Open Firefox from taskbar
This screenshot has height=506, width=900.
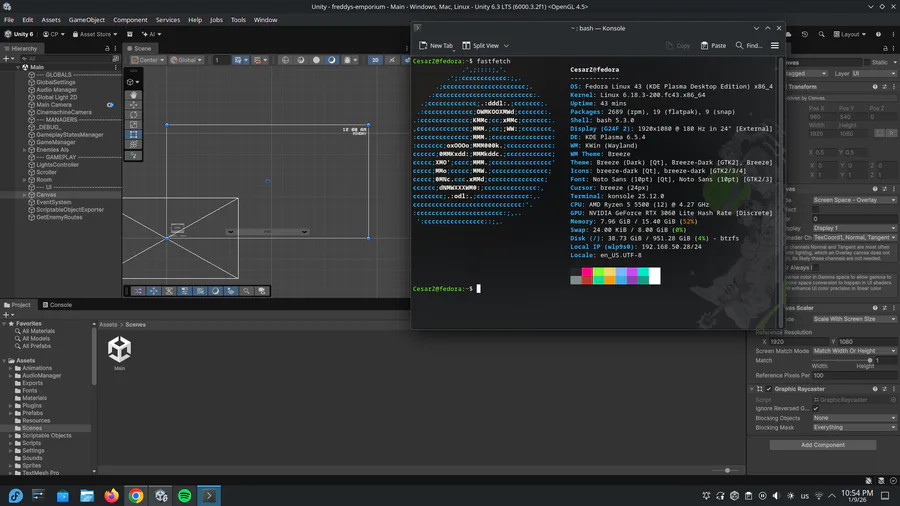(x=111, y=496)
